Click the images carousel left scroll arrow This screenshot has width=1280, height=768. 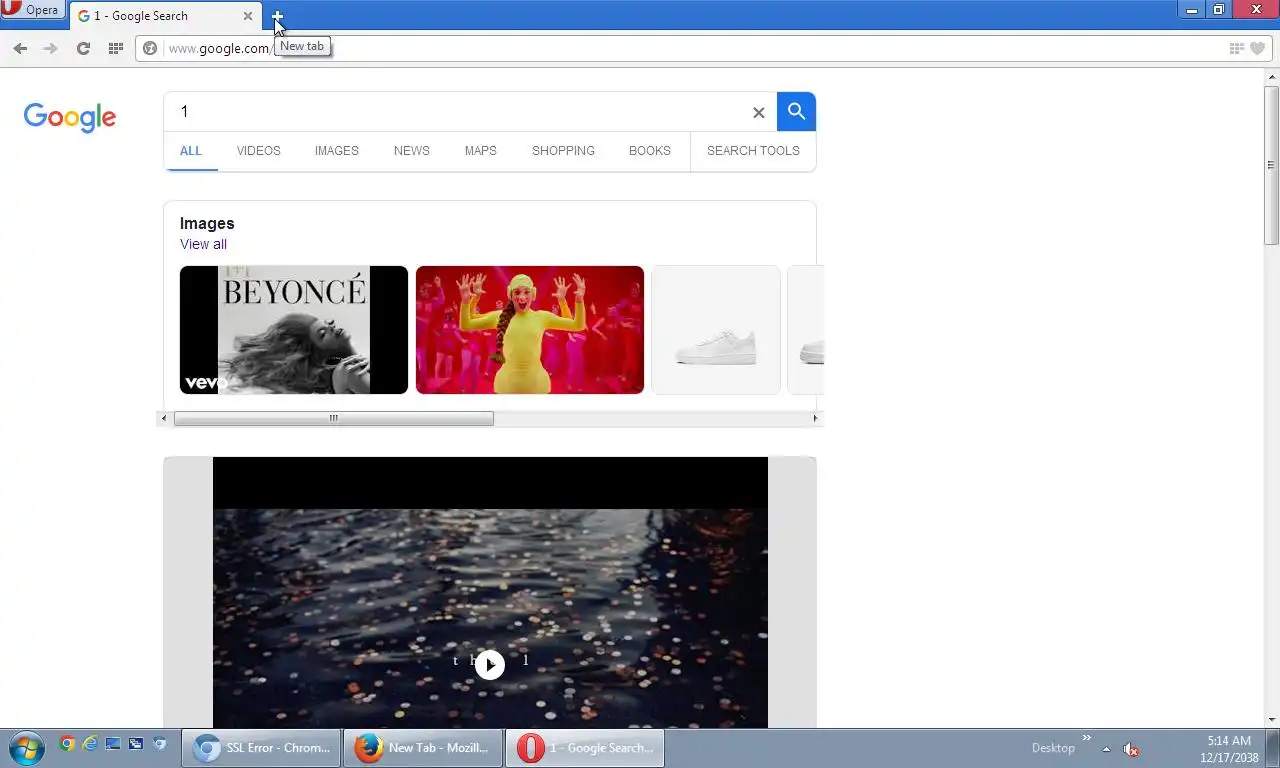pyautogui.click(x=165, y=419)
